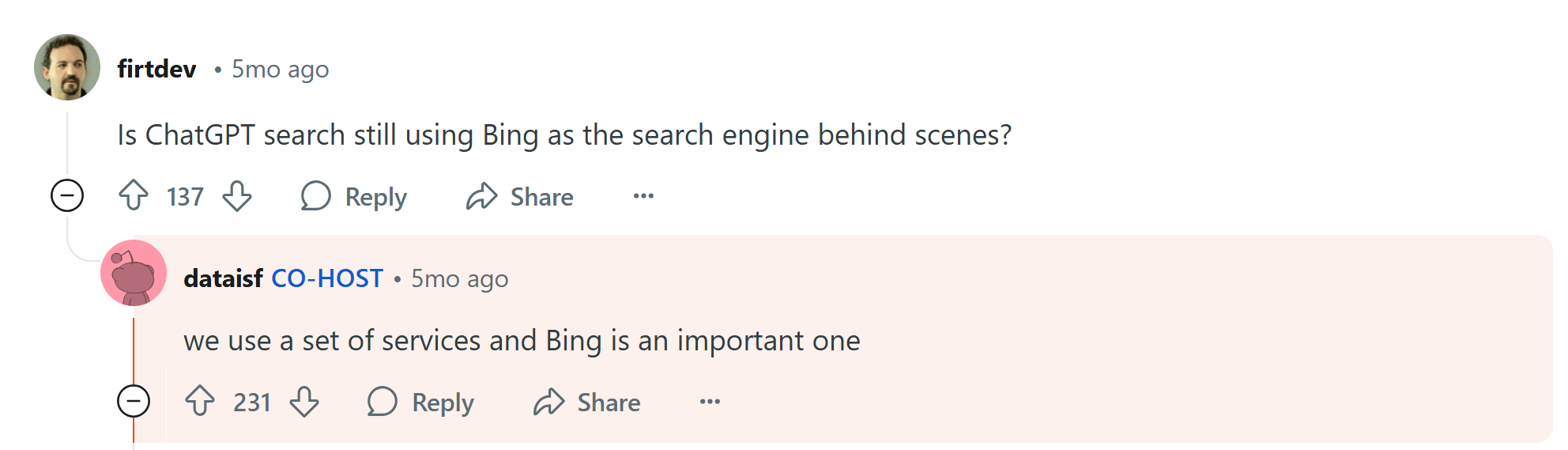
Task: Upvote firtdev's comment
Action: pos(134,195)
